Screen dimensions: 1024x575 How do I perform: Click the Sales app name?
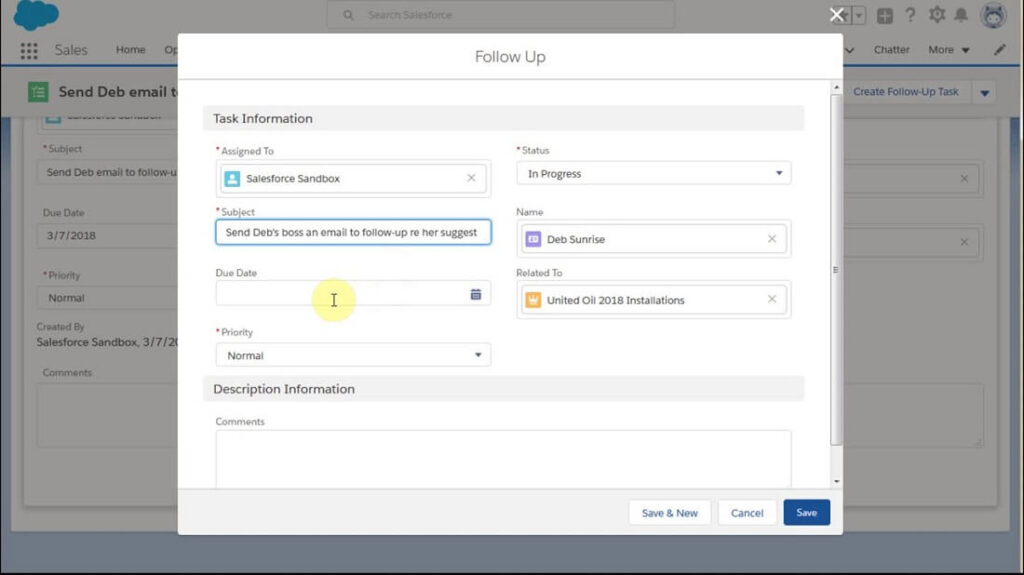point(71,50)
